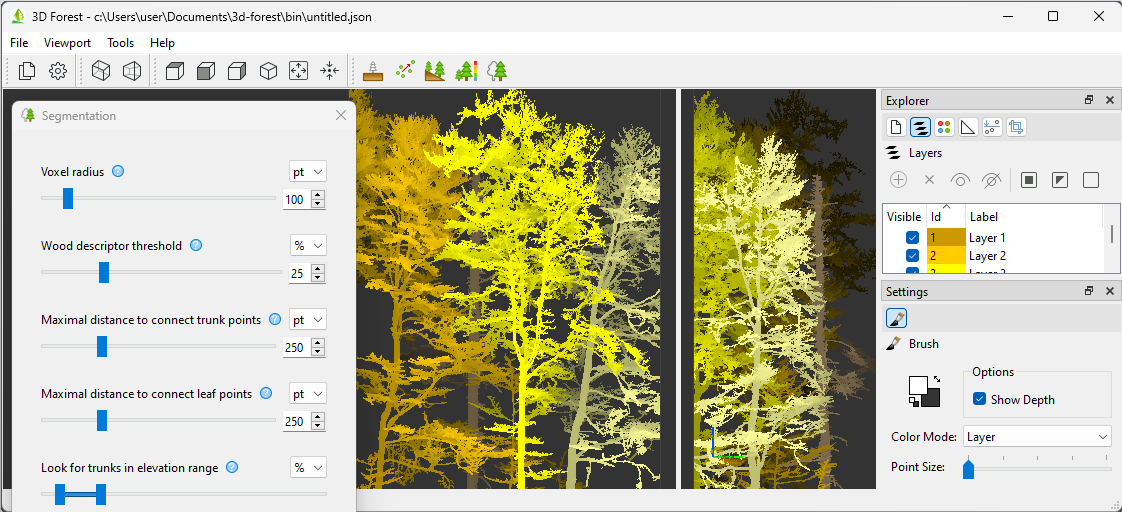
Task: Open the segmentation tool with color bar icon
Action: tap(467, 71)
